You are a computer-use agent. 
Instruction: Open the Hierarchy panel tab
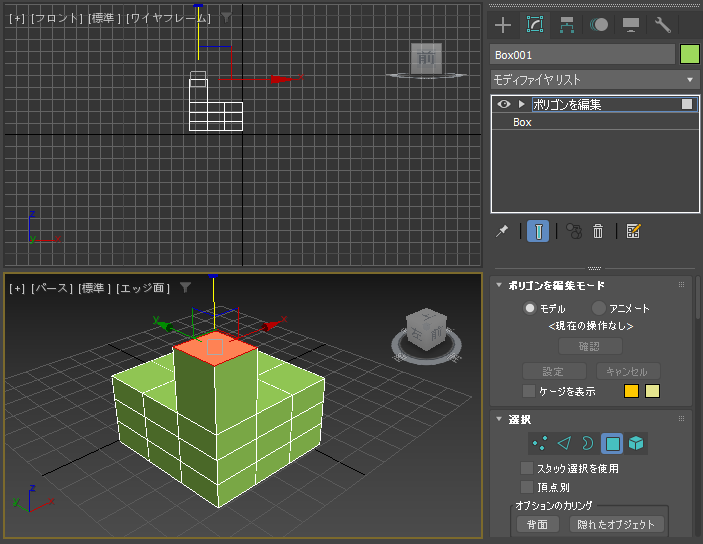coord(567,25)
